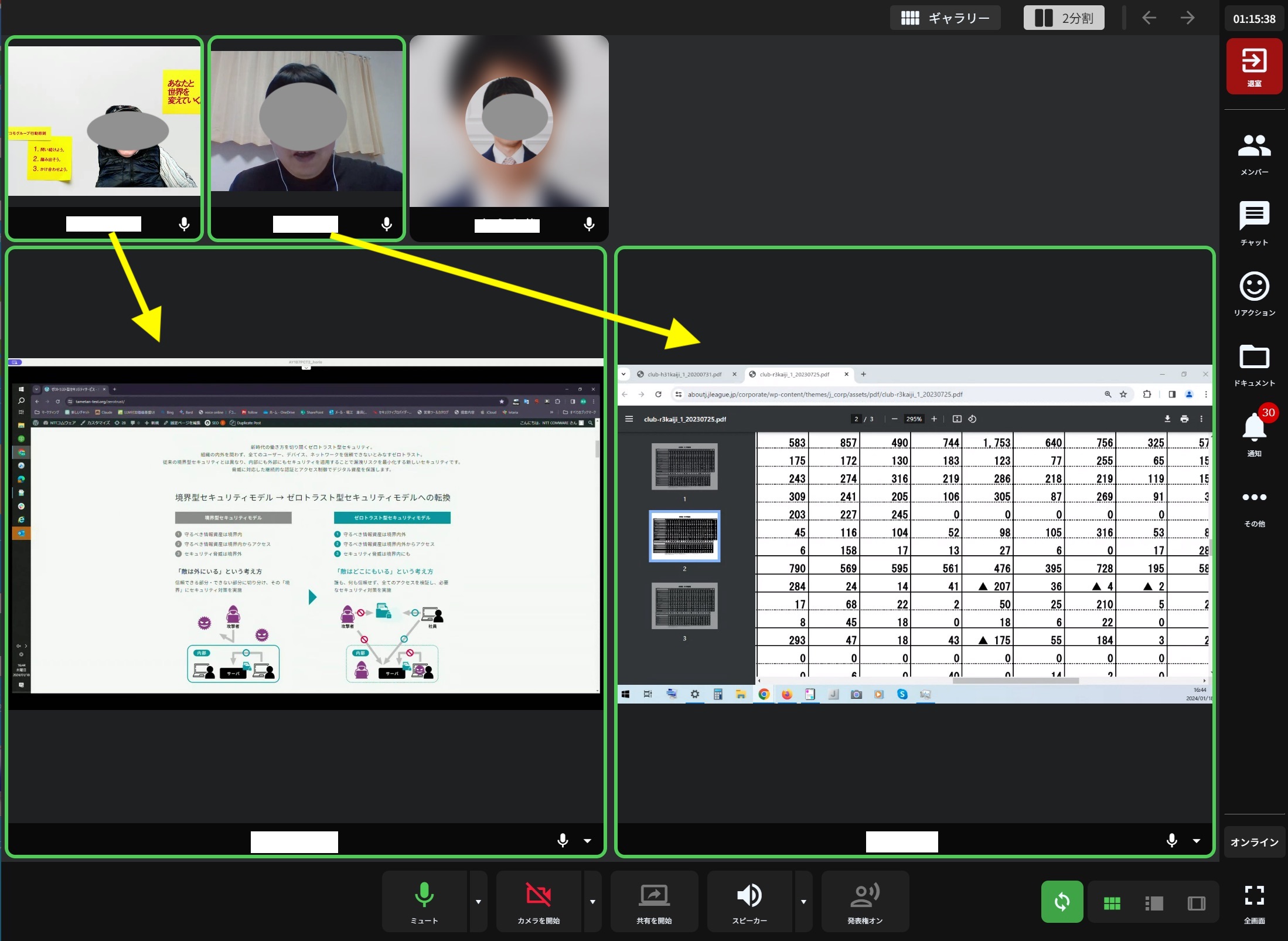Open Windows Start in shared taskbar
1288x941 pixels.
625,694
